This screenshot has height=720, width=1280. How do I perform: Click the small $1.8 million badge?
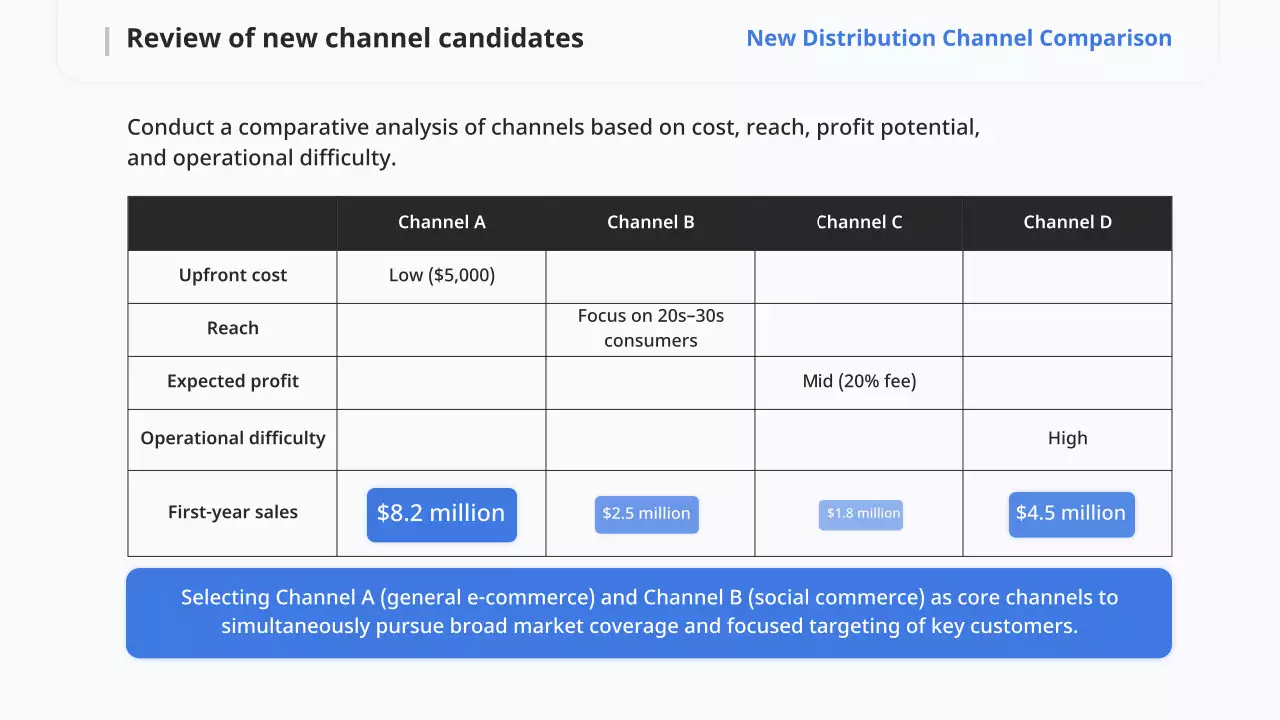tap(860, 514)
